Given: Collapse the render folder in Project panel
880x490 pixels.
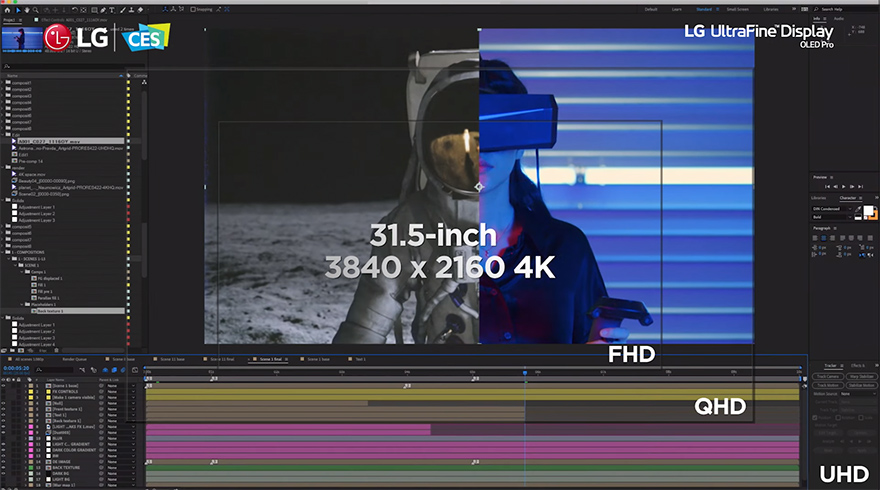Looking at the screenshot, I should pos(3,167).
